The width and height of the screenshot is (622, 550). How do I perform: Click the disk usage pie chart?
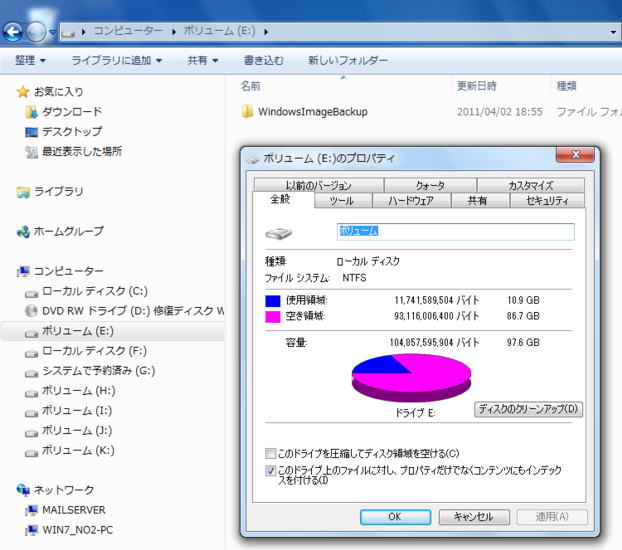click(411, 378)
